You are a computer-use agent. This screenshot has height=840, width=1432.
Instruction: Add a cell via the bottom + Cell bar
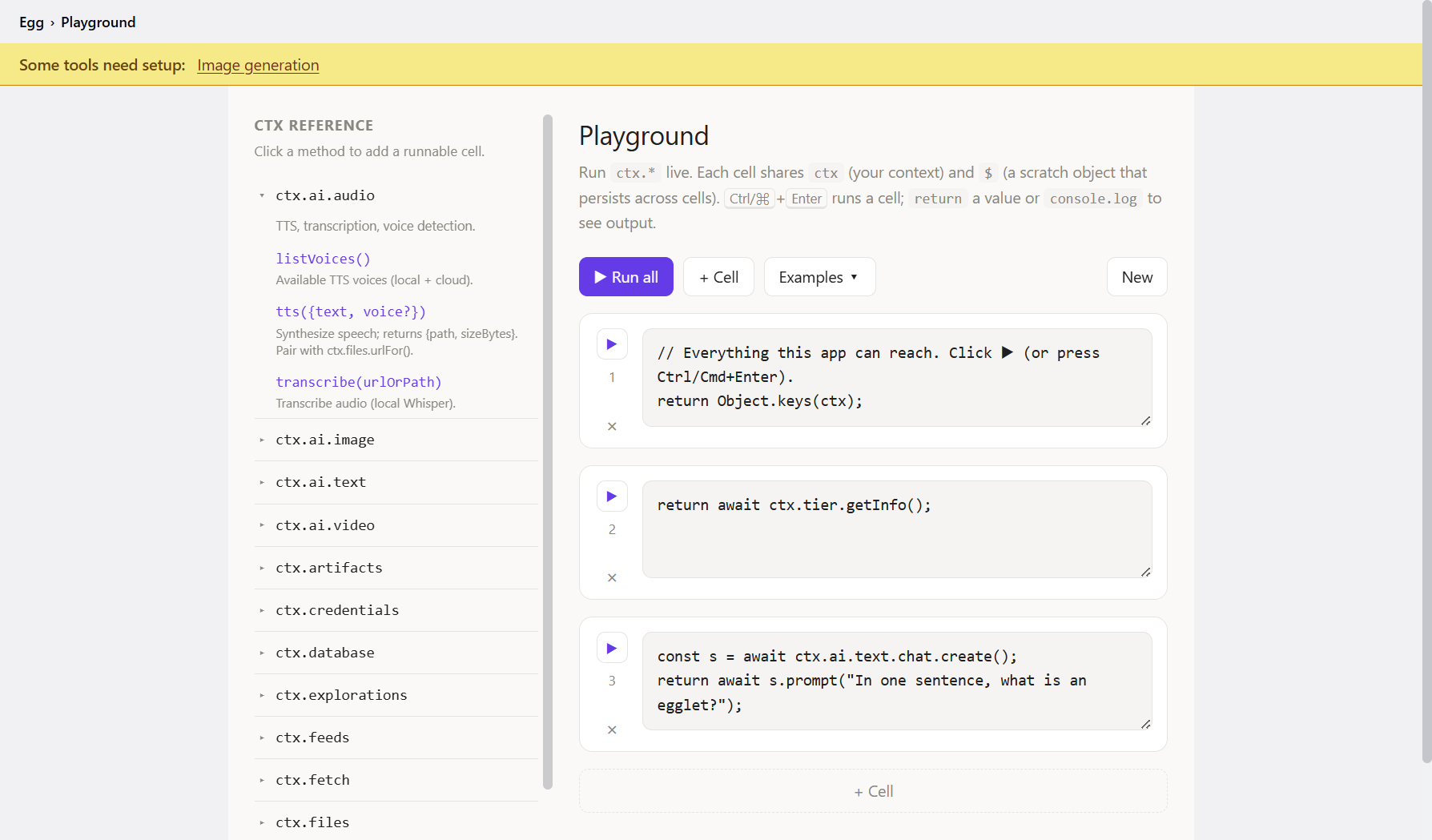pos(873,791)
